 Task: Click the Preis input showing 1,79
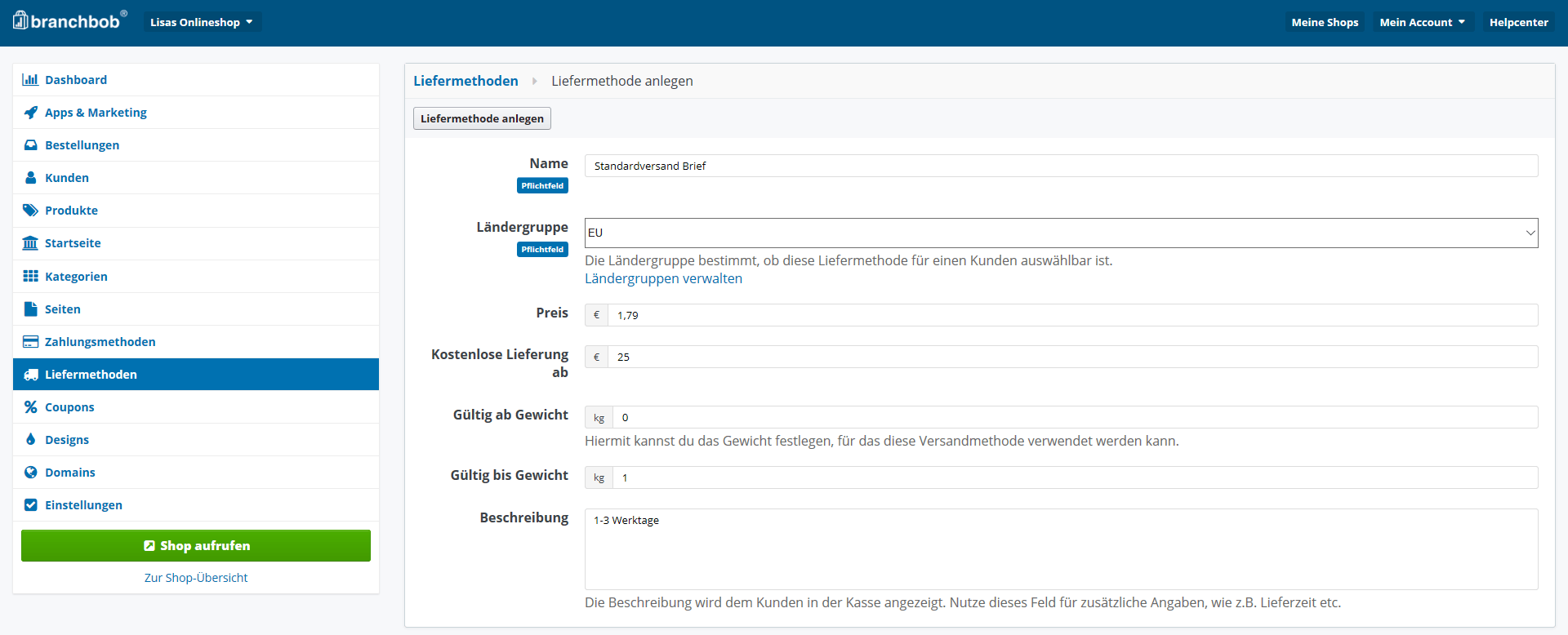pyautogui.click(x=1072, y=315)
